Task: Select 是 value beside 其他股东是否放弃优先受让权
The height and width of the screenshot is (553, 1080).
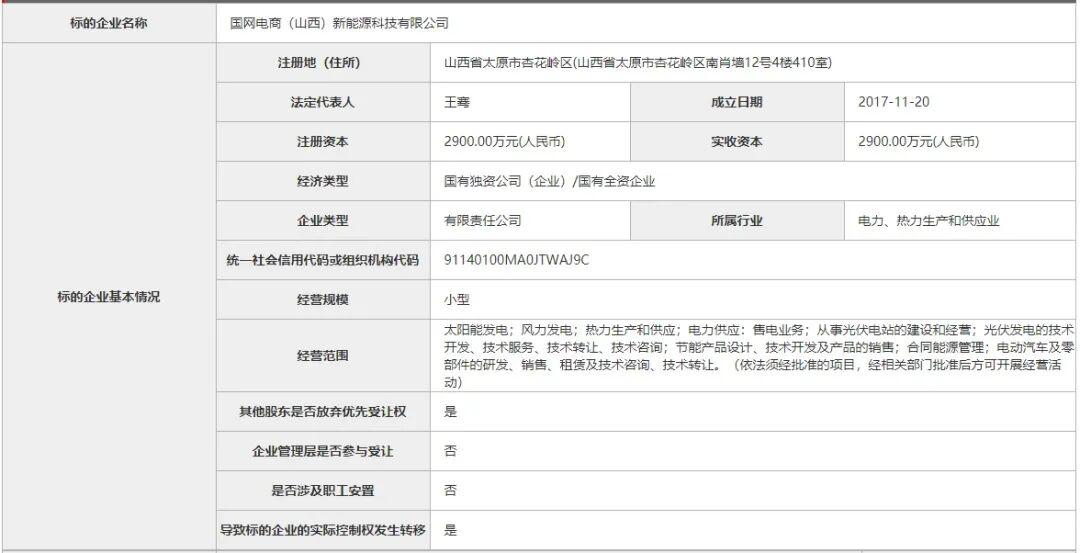Action: click(450, 412)
